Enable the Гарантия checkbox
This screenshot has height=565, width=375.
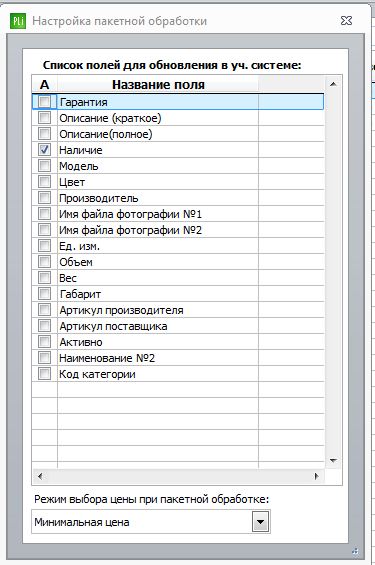tap(44, 102)
